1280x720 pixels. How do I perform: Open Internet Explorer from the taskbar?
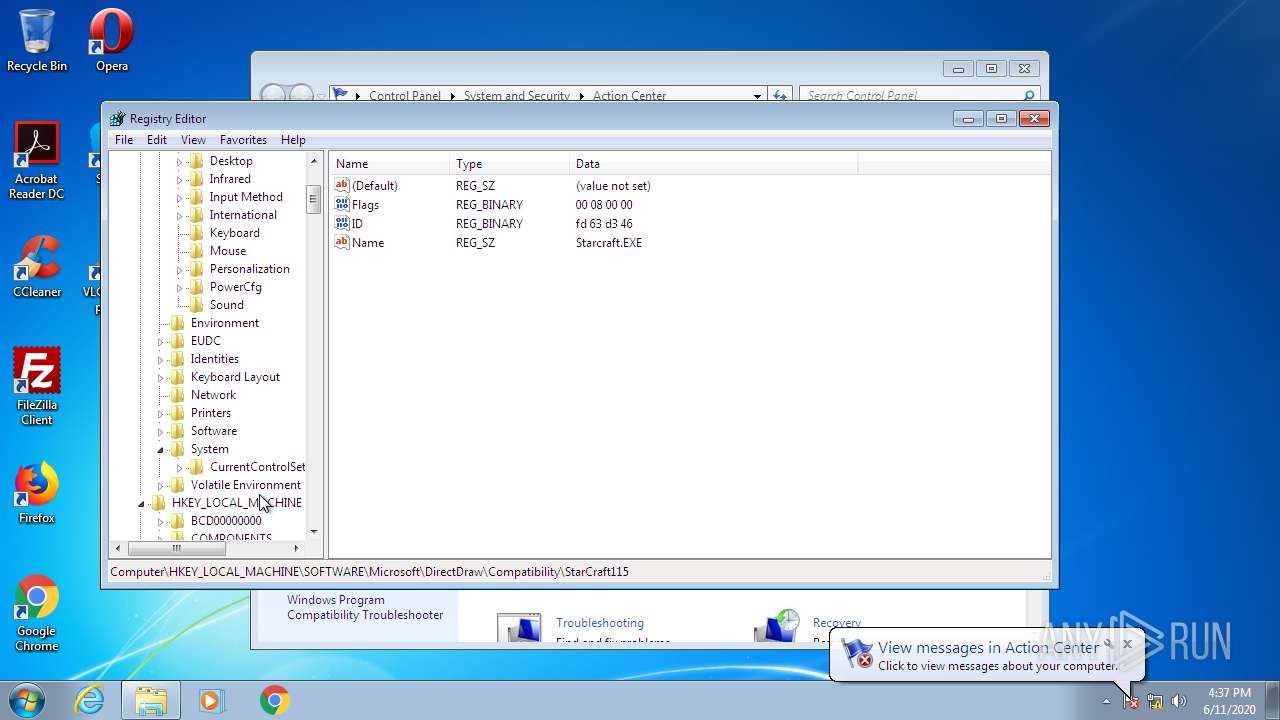[x=90, y=700]
